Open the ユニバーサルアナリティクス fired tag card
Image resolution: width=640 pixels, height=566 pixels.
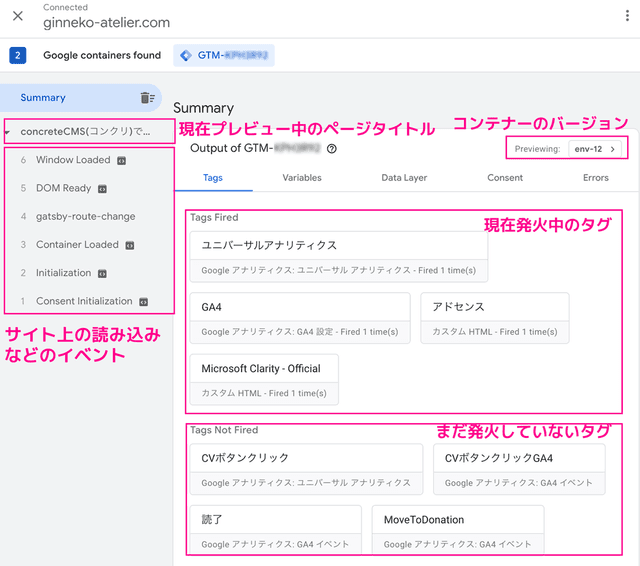339,257
